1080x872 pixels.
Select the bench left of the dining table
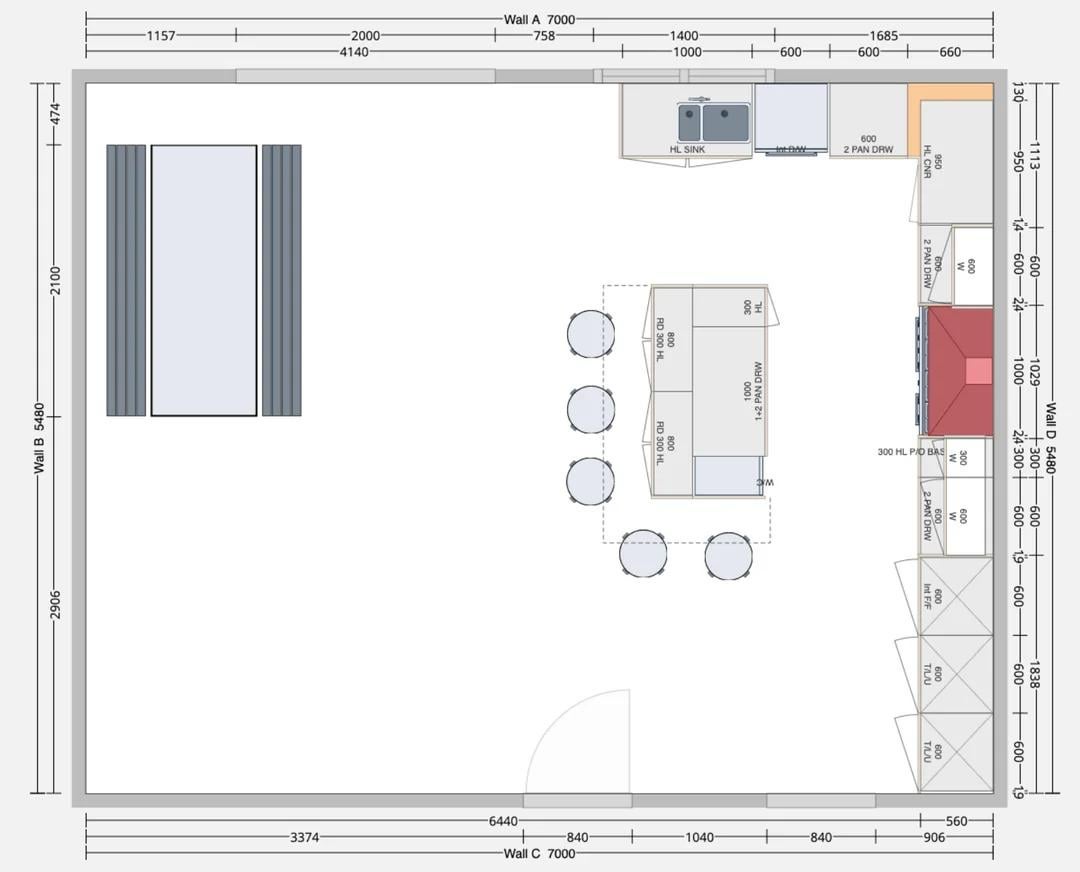tap(127, 280)
